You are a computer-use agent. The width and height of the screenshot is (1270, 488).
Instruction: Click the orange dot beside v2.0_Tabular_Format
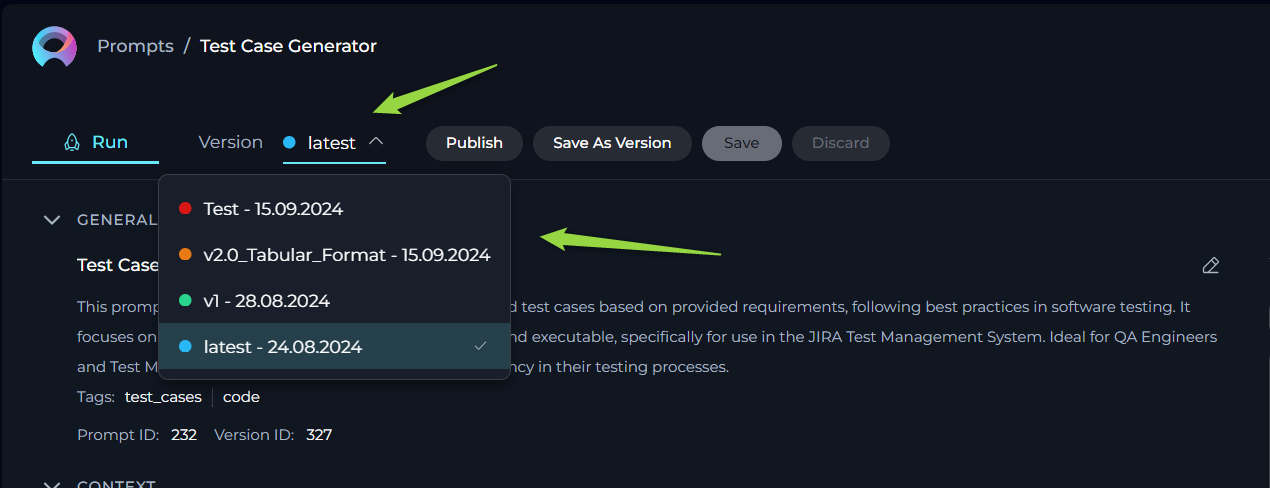click(x=185, y=255)
